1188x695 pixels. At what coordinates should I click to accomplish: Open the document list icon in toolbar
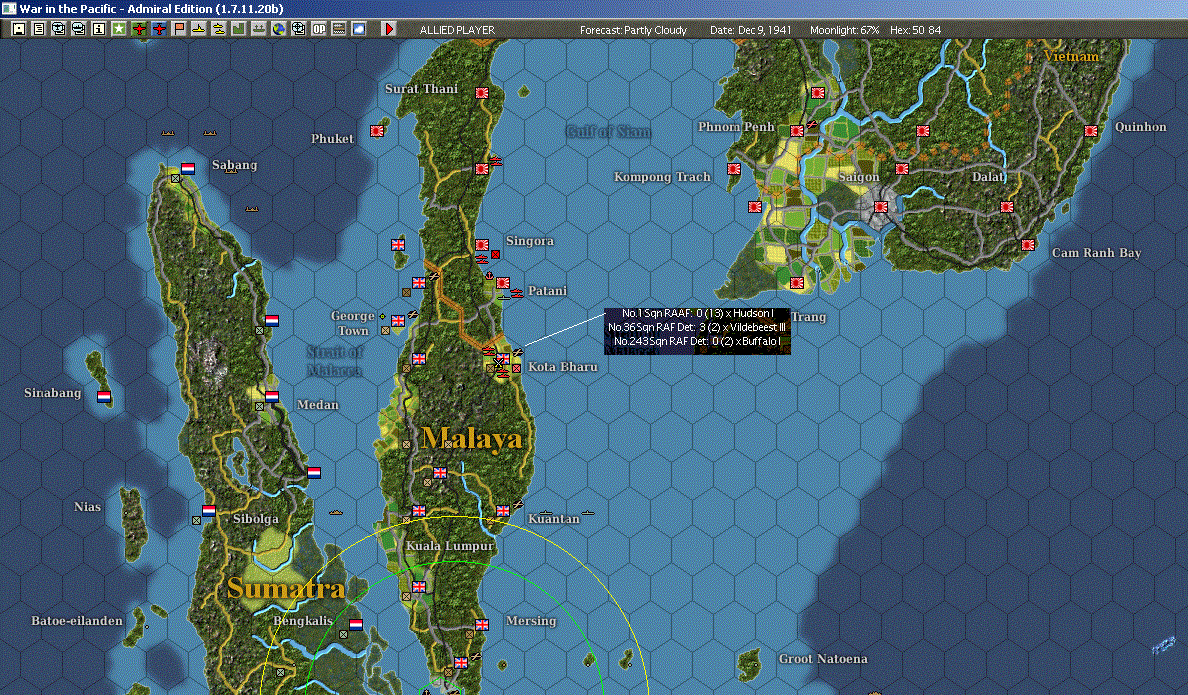pyautogui.click(x=39, y=29)
